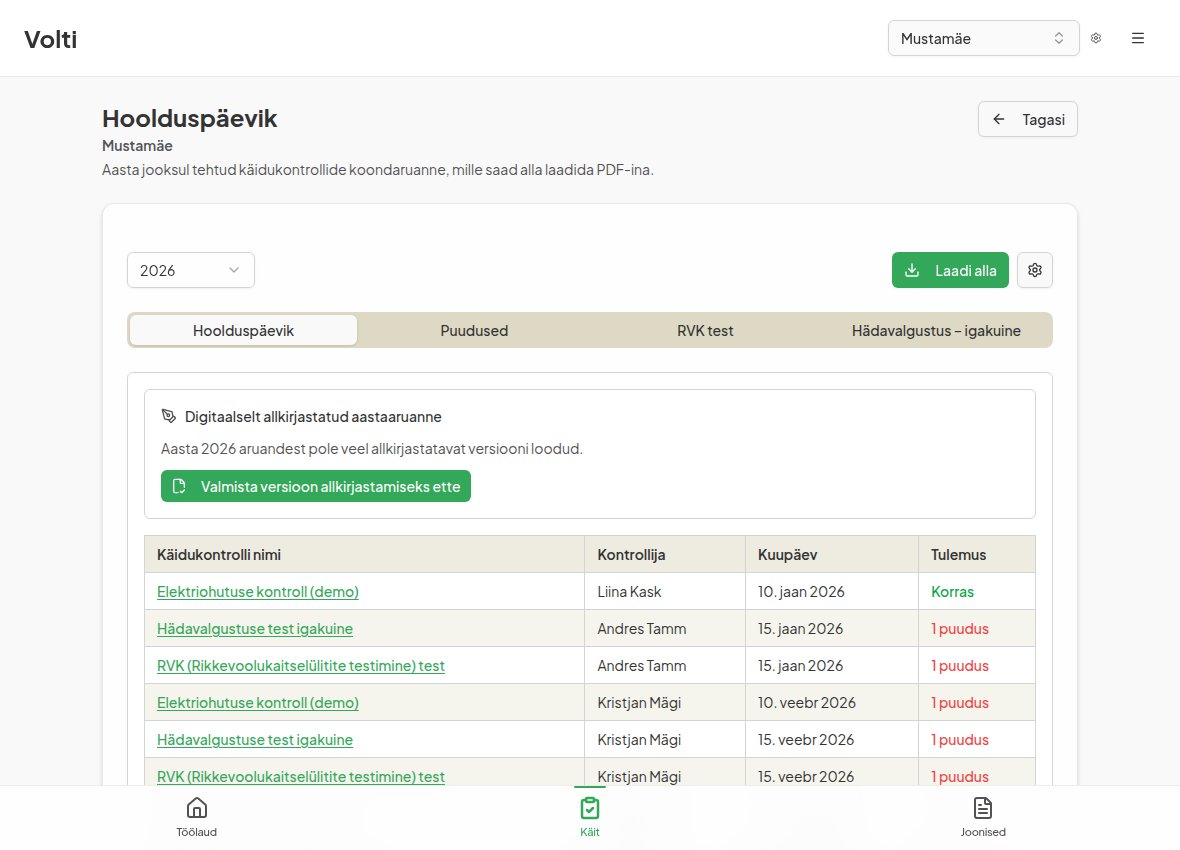Viewport: 1180px width, 850px height.
Task: Switch to the RVK test tab
Action: (705, 331)
